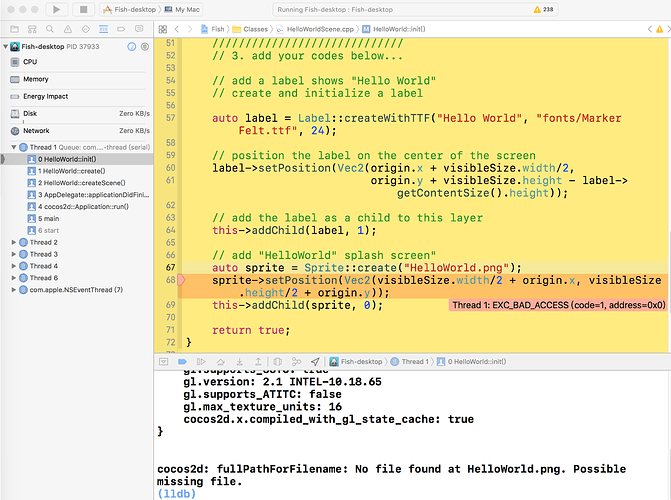Screen dimensions: 671x500
Task: Expand Thread 6
Action: tap(14, 278)
